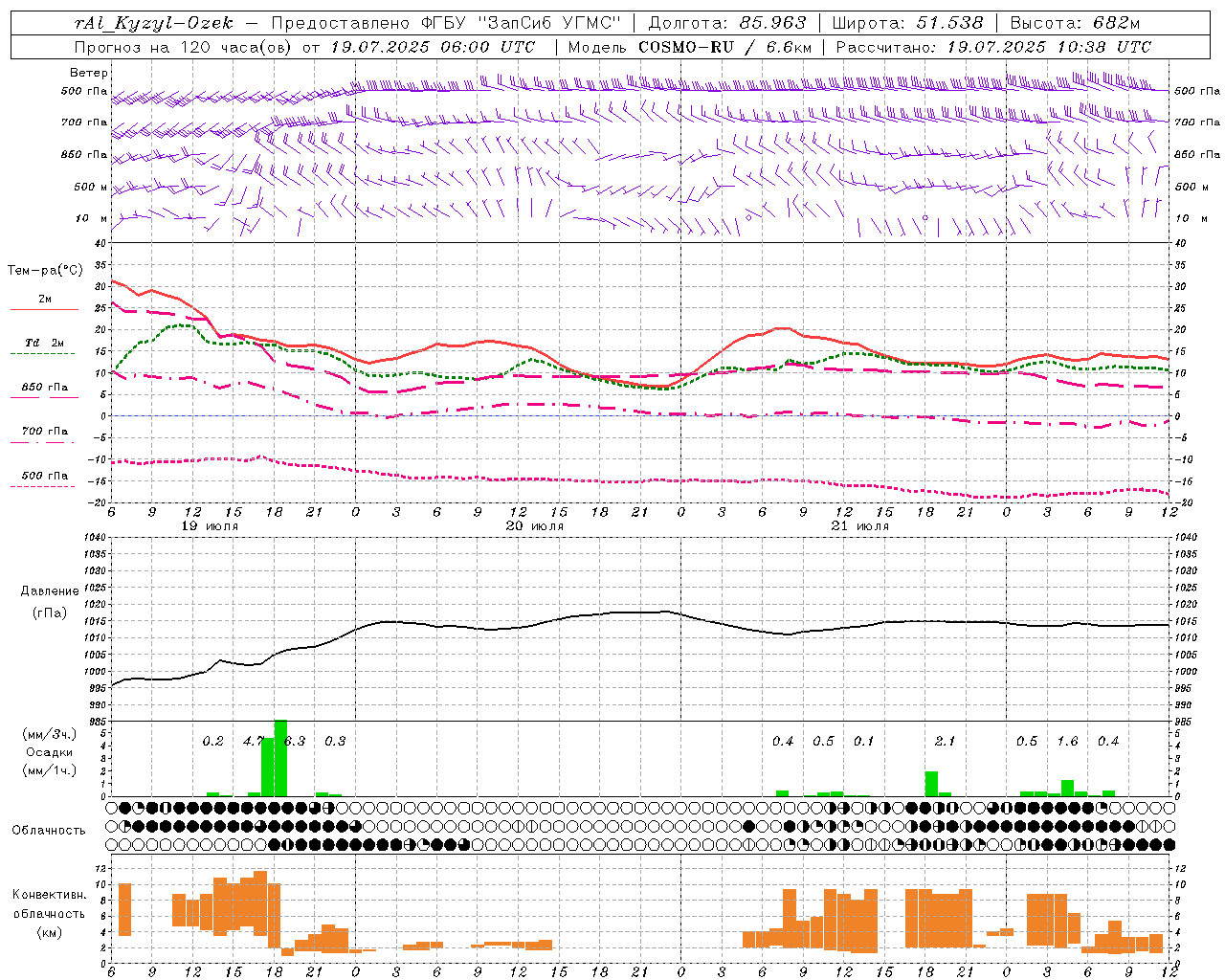Click the 6.3 precipitation value
This screenshot has width=1225, height=980.
coord(295,742)
